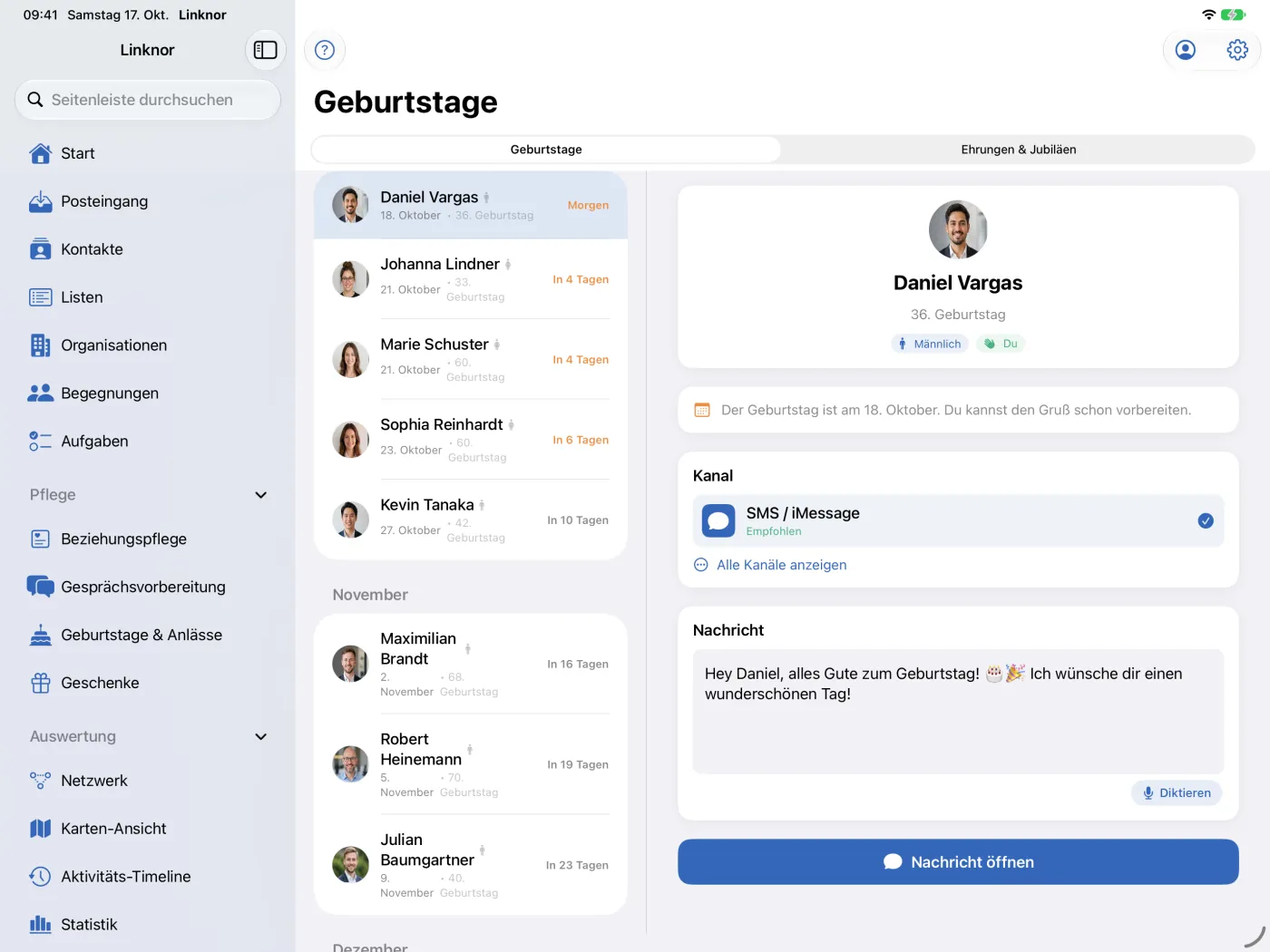
Task: Open settings gear icon
Action: click(x=1237, y=50)
